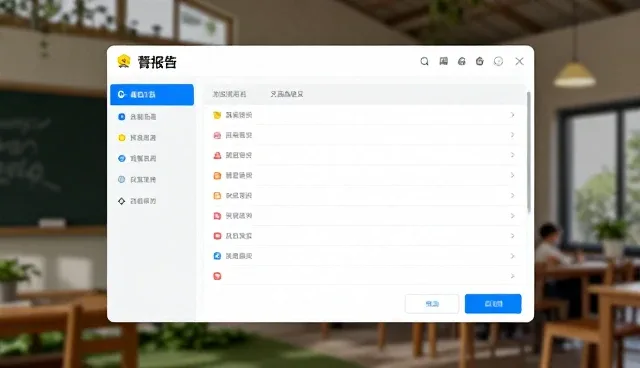Switch to the second tab above the list
This screenshot has width=640, height=368.
pos(287,94)
